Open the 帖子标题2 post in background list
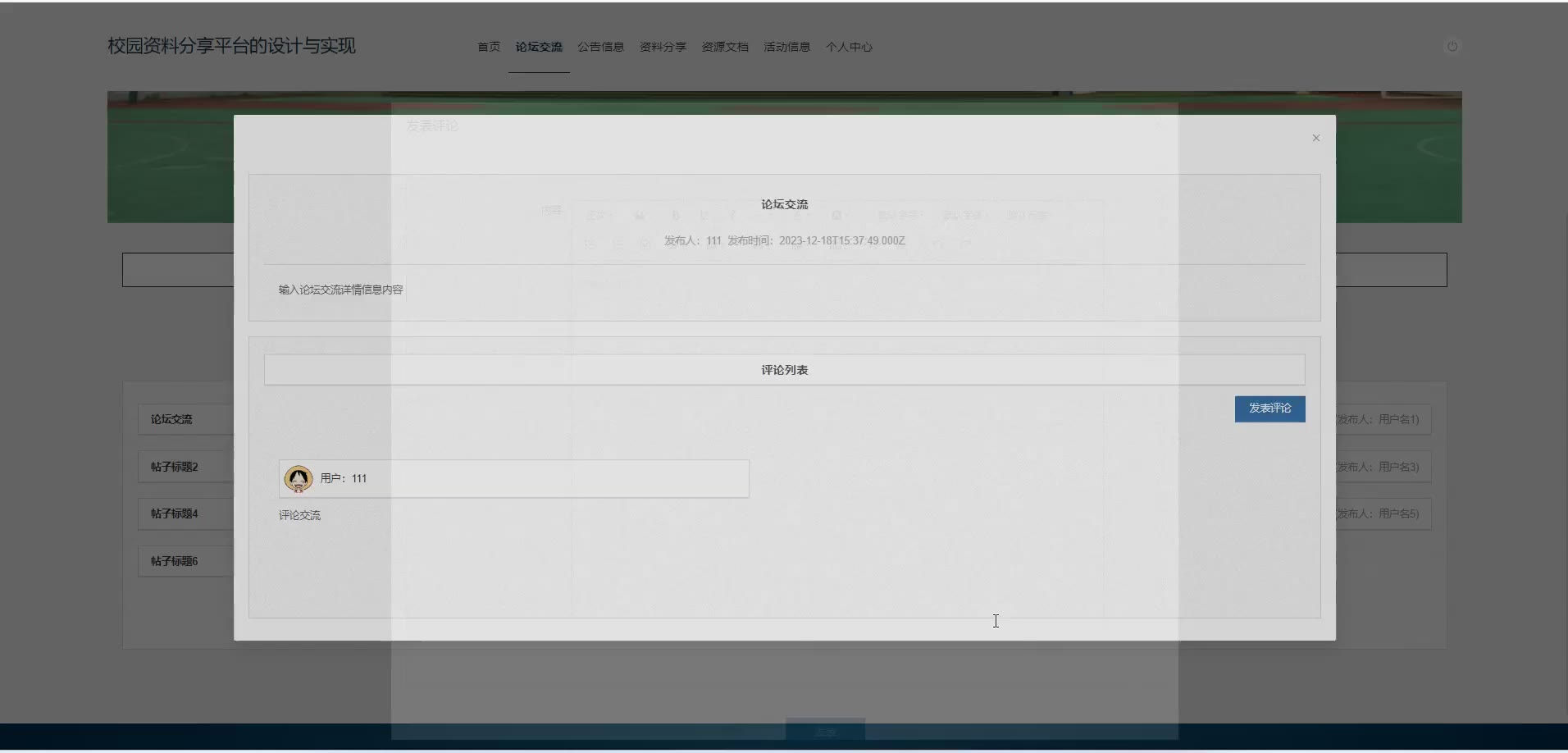This screenshot has width=1568, height=753. click(174, 467)
